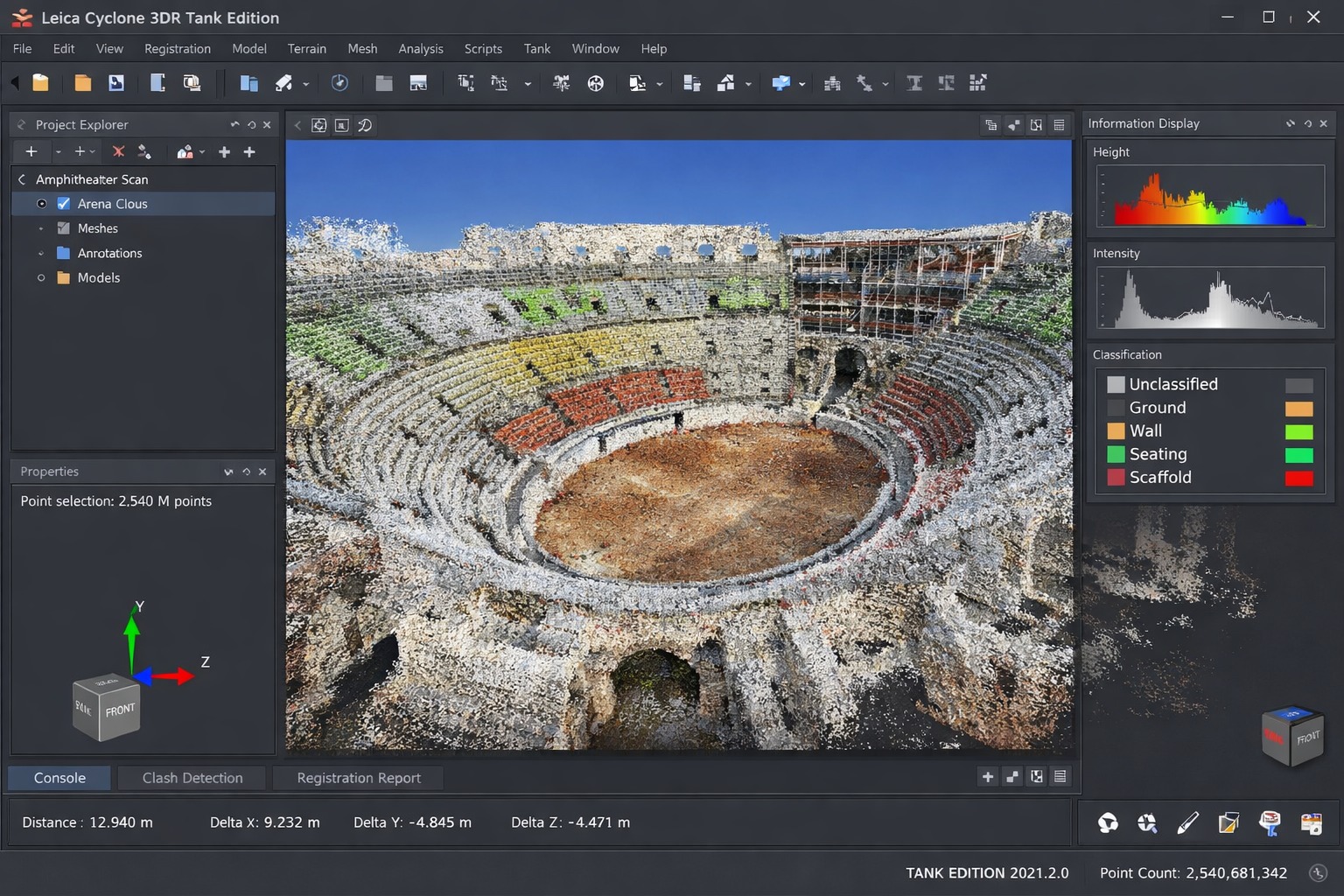This screenshot has width=1344, height=896.
Task: Click the magnifier search icon in bottom-right panel
Action: click(1147, 822)
